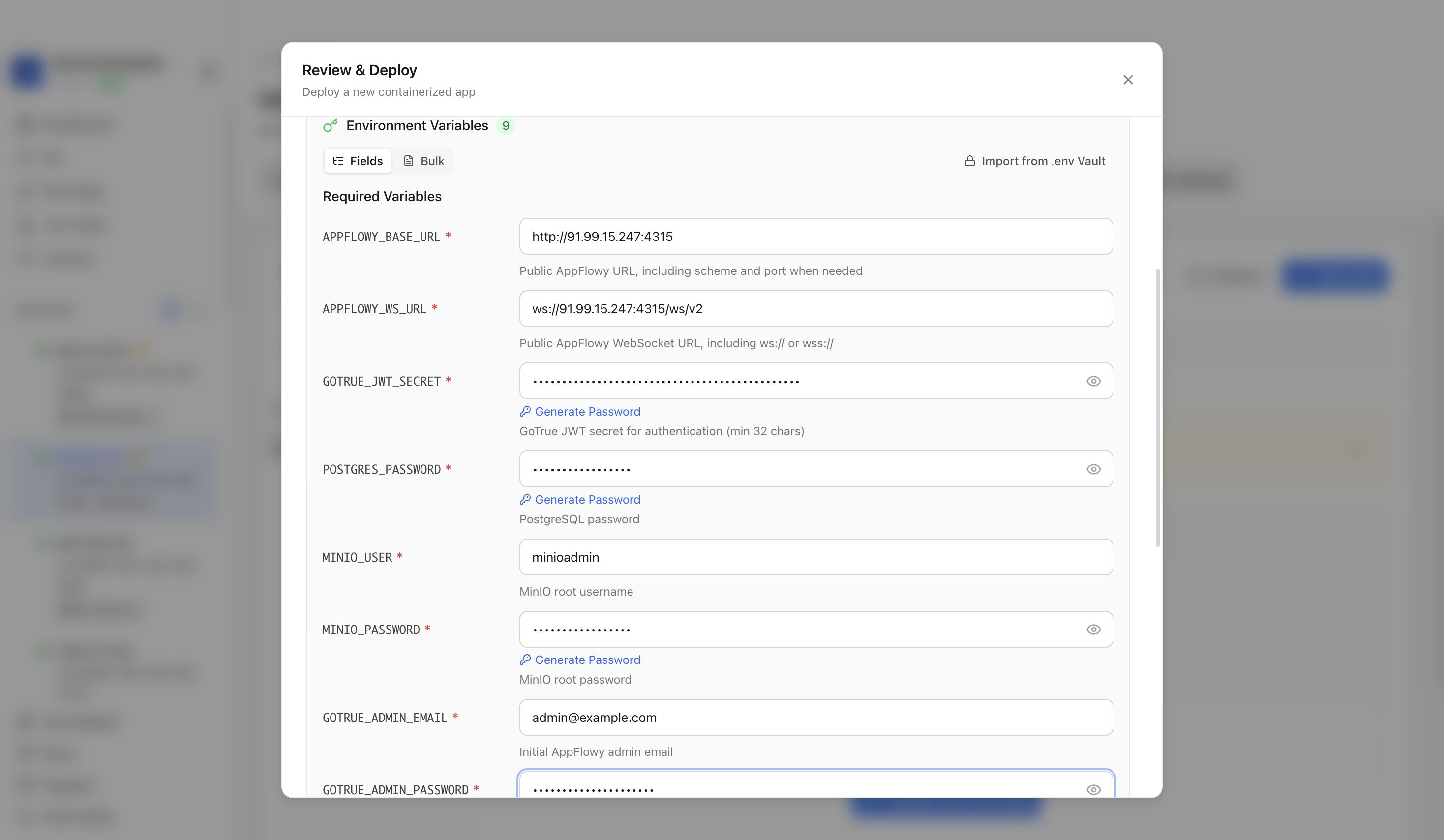Focus the GOTRUE_ADMIN_PASSWORD field

coord(816,785)
